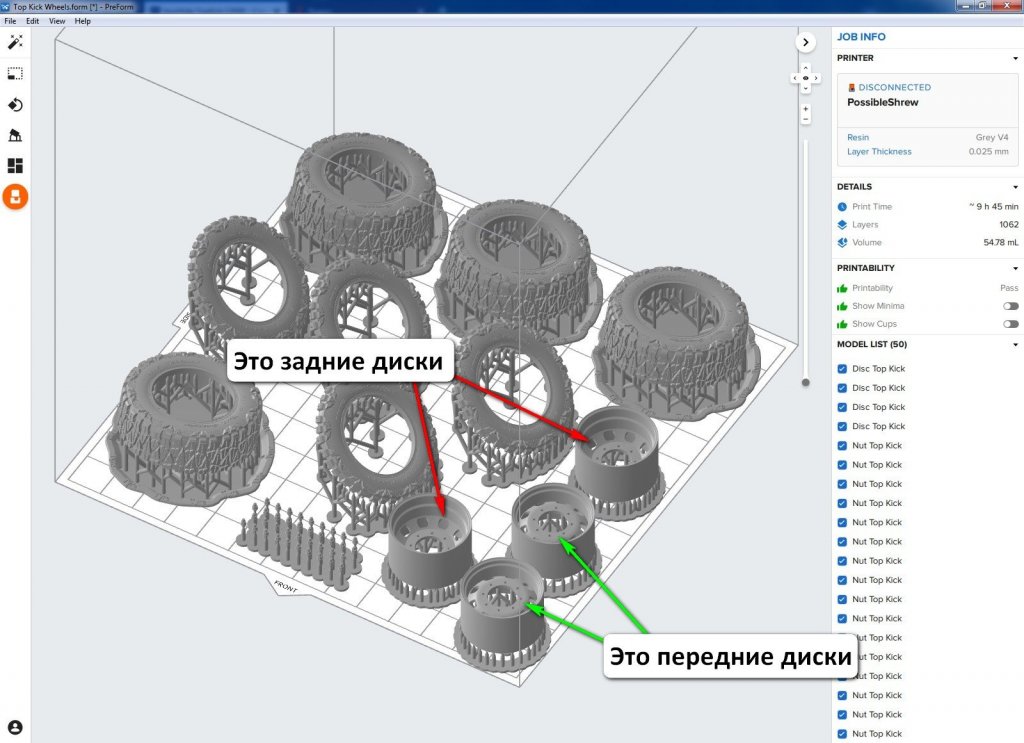Click the orange Start Print button
The width and height of the screenshot is (1024, 743).
(x=15, y=197)
